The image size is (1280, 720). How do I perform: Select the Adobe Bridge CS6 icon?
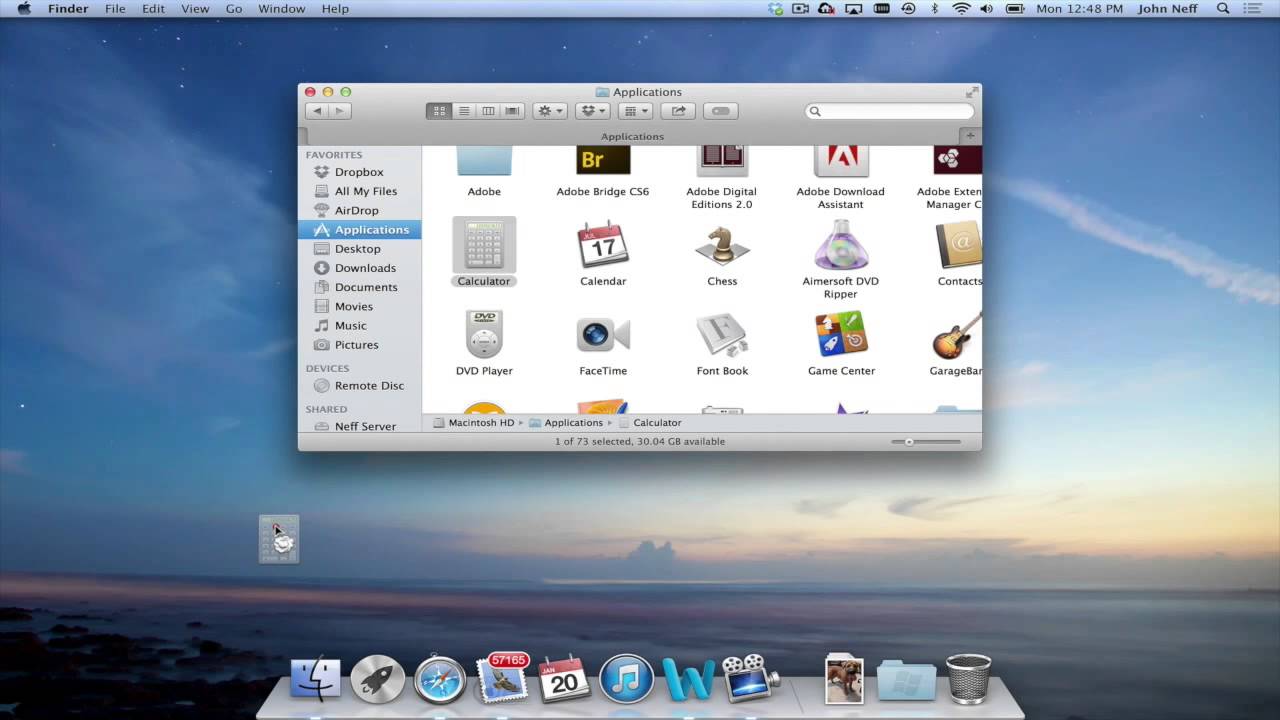click(x=603, y=160)
